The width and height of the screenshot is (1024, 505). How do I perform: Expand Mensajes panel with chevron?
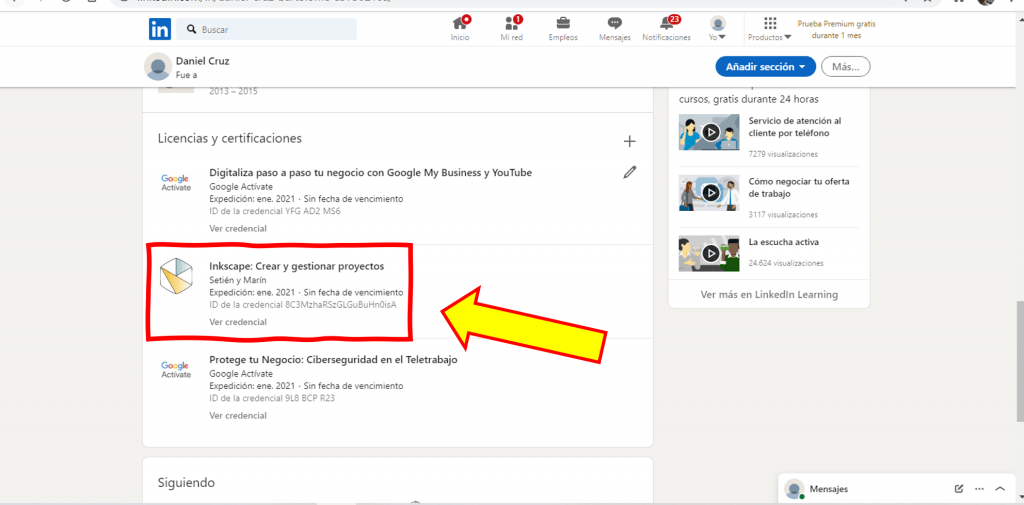pyautogui.click(x=1000, y=489)
